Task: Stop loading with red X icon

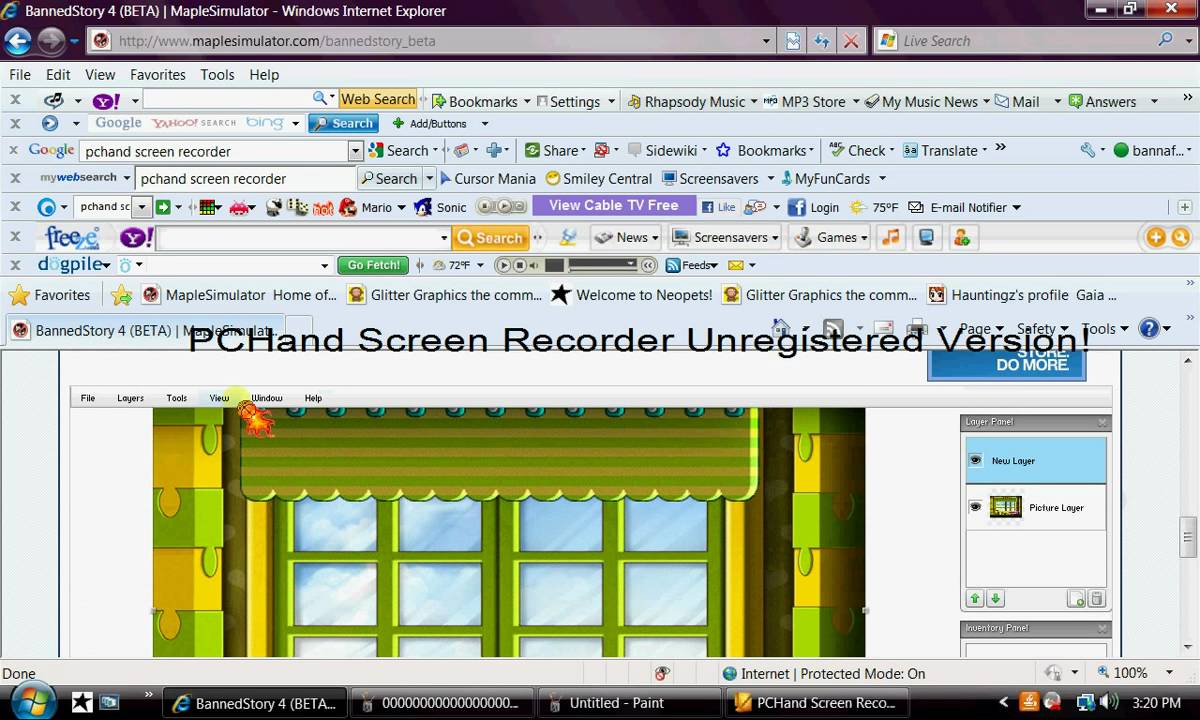Action: [x=851, y=41]
